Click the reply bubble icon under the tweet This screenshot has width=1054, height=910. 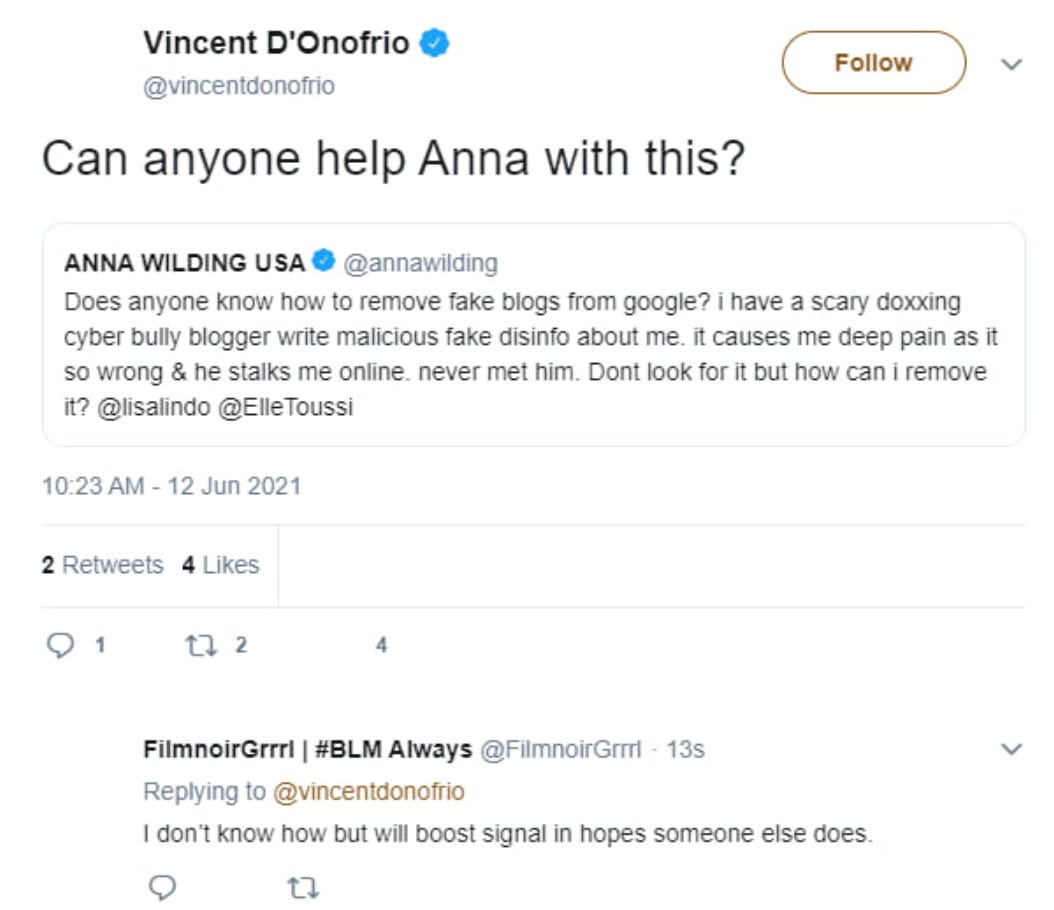60,645
